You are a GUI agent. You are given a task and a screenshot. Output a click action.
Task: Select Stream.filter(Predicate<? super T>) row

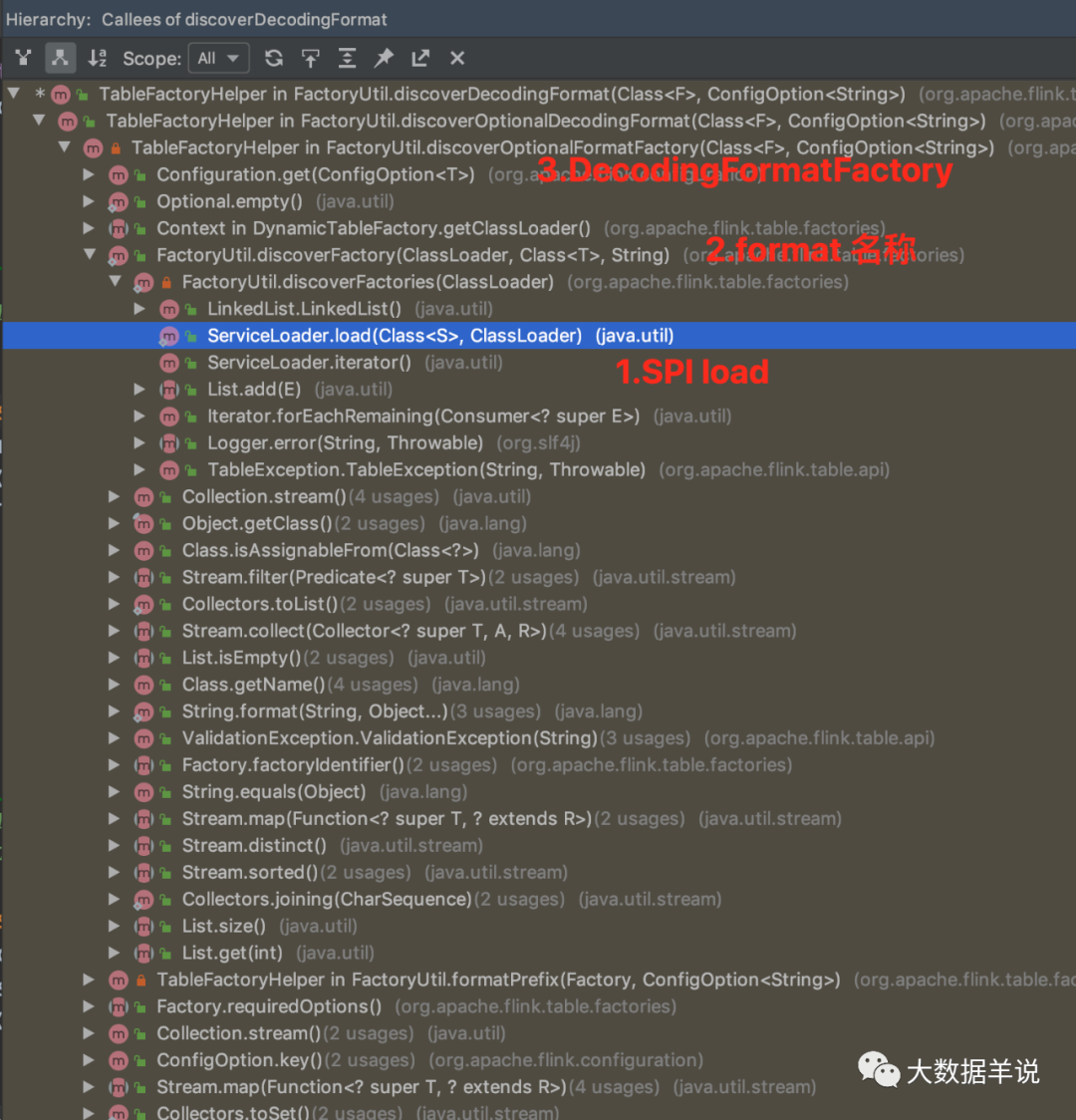(x=539, y=577)
